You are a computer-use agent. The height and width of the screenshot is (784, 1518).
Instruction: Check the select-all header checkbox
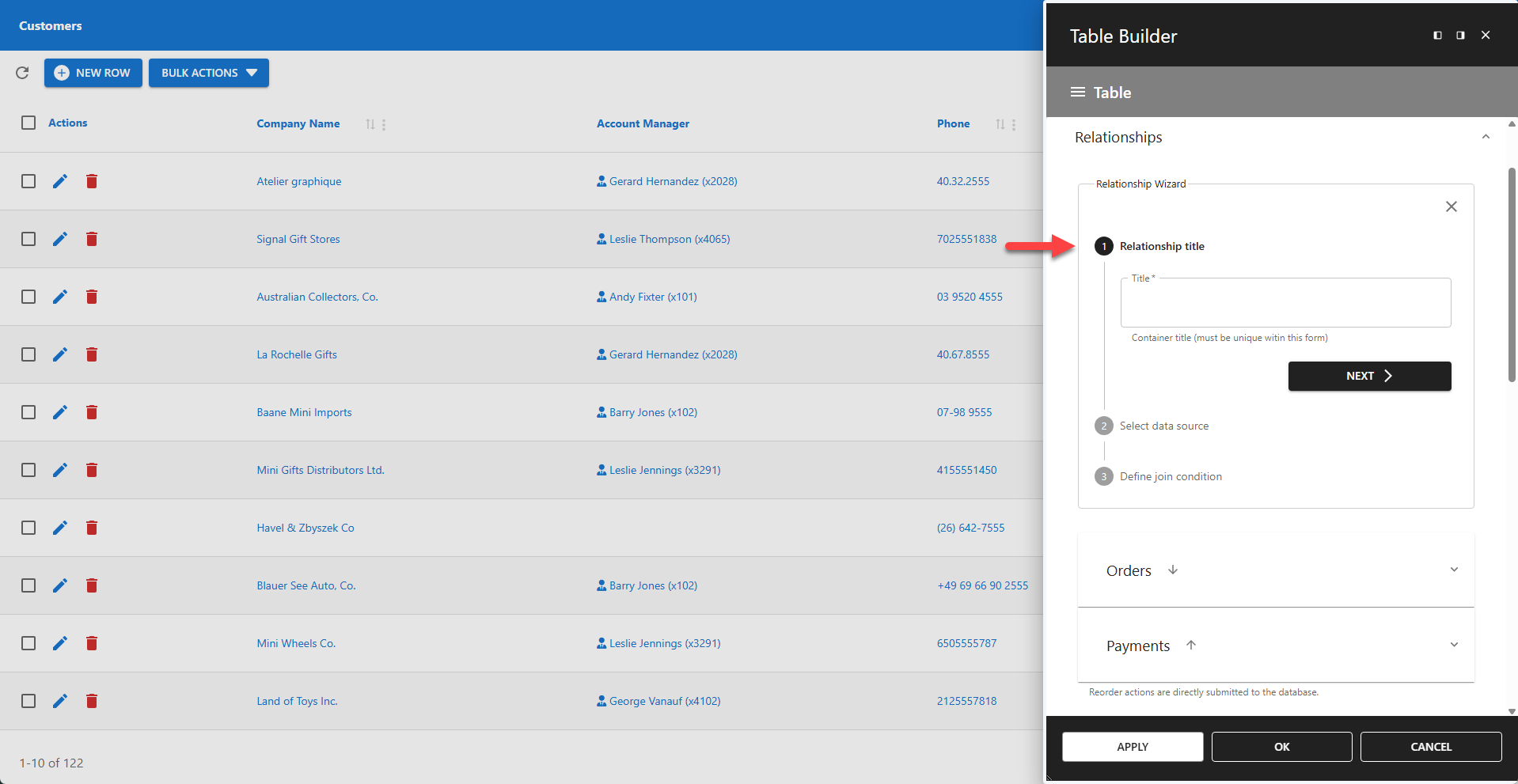[28, 123]
